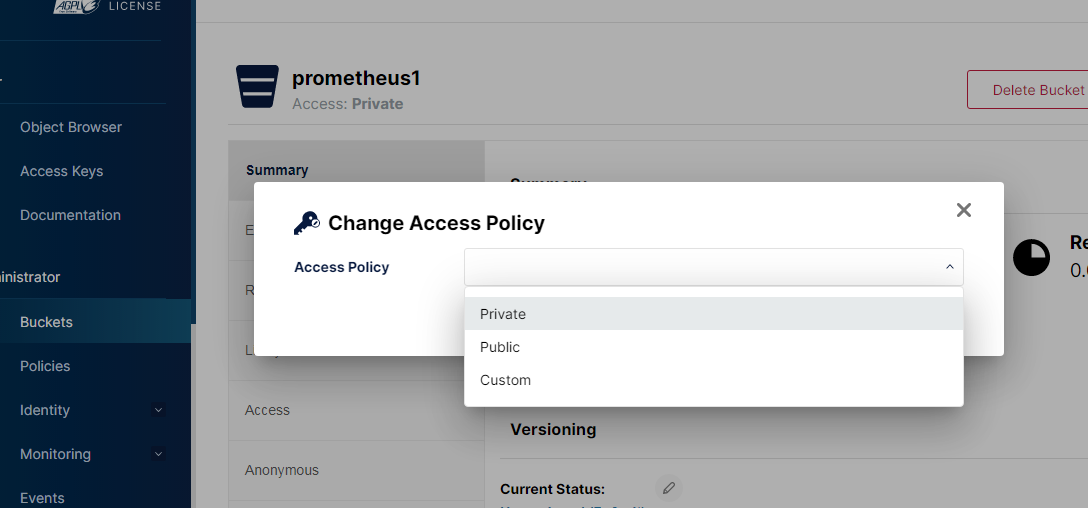This screenshot has width=1088, height=508.
Task: Navigate to Policies in the sidebar
Action: point(45,366)
